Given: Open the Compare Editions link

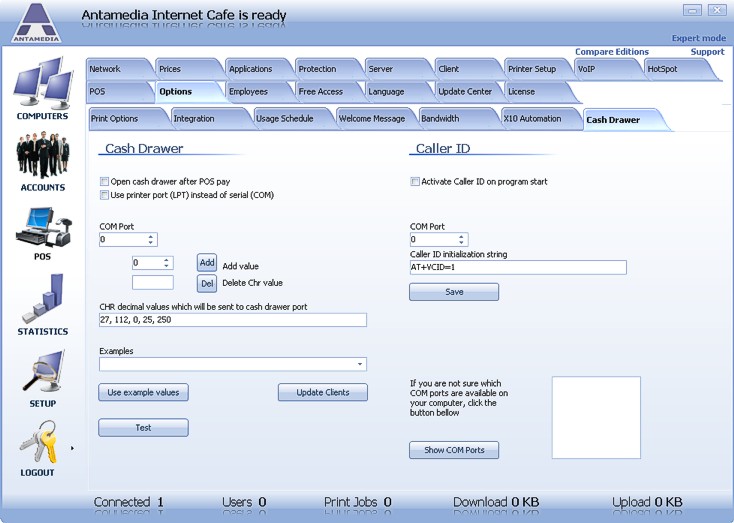Looking at the screenshot, I should coord(612,52).
